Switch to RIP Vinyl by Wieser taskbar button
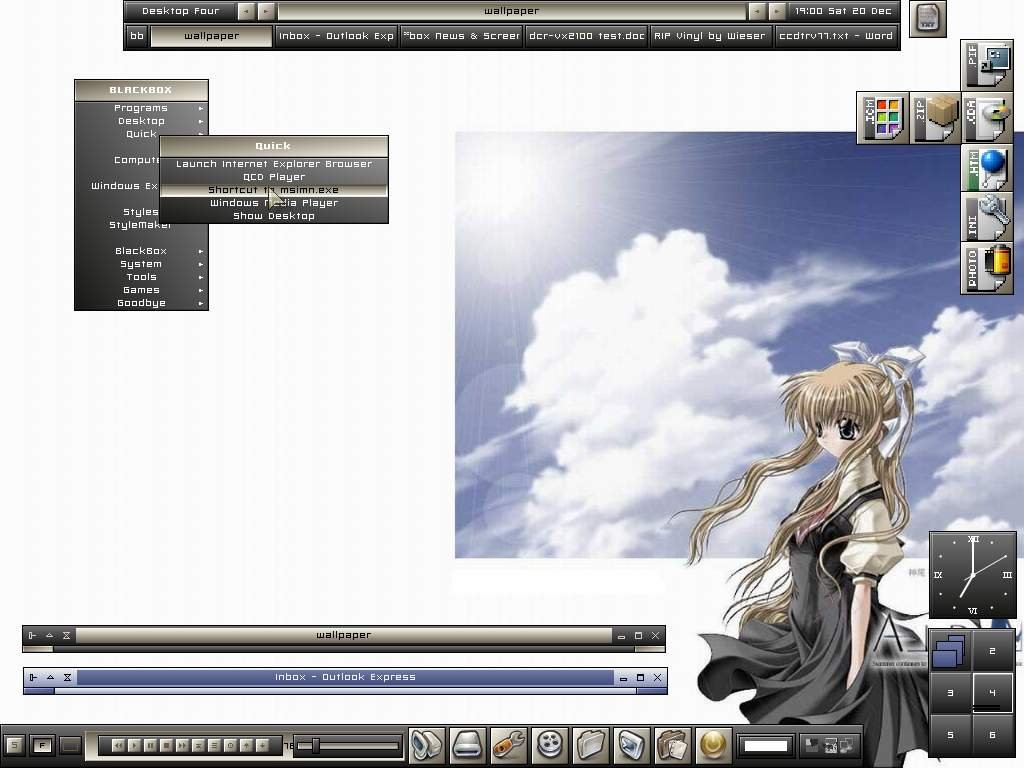Image resolution: width=1024 pixels, height=768 pixels. 711,36
